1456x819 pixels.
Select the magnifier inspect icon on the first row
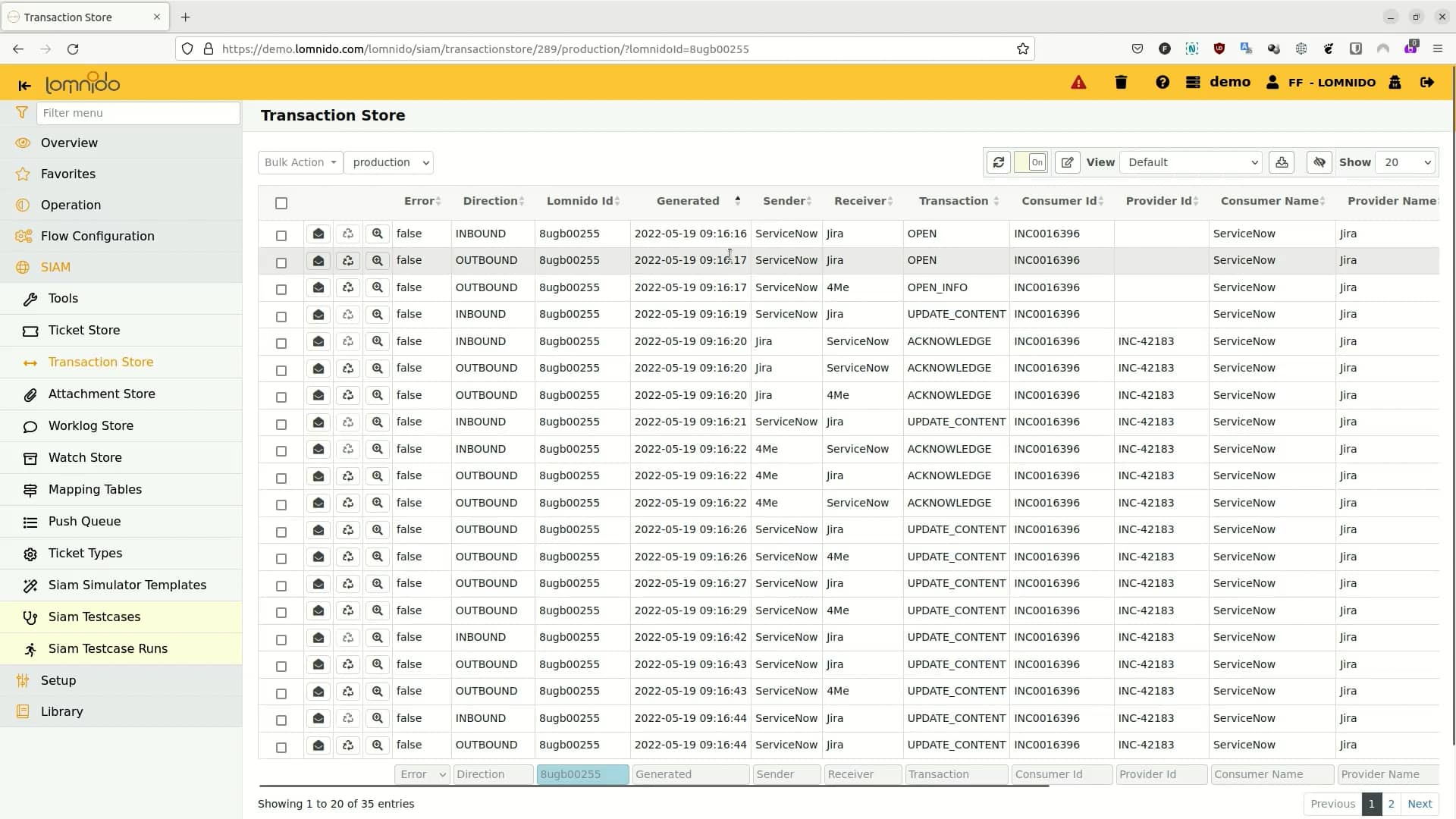377,233
